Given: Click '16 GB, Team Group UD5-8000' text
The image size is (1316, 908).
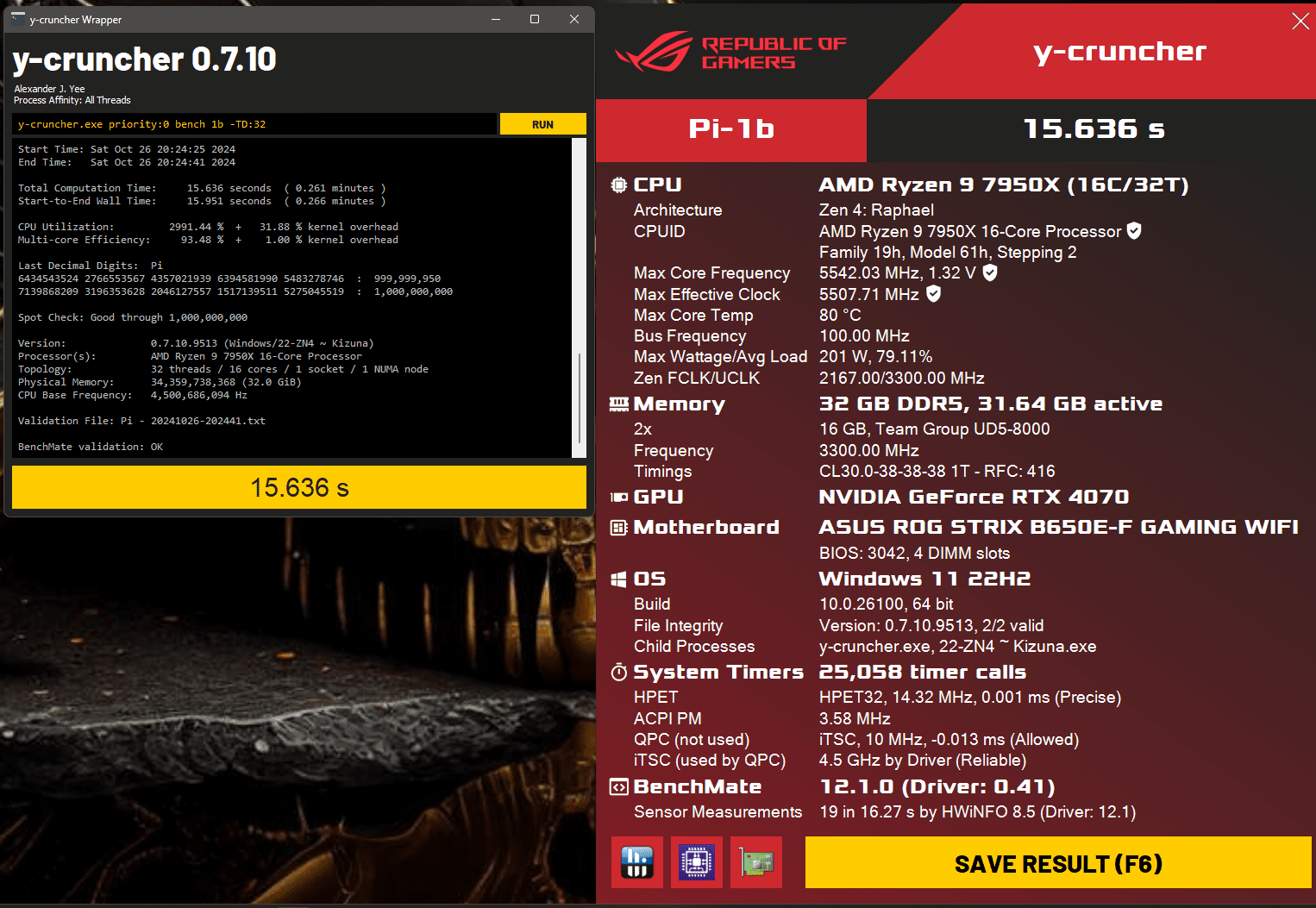Looking at the screenshot, I should tap(935, 429).
